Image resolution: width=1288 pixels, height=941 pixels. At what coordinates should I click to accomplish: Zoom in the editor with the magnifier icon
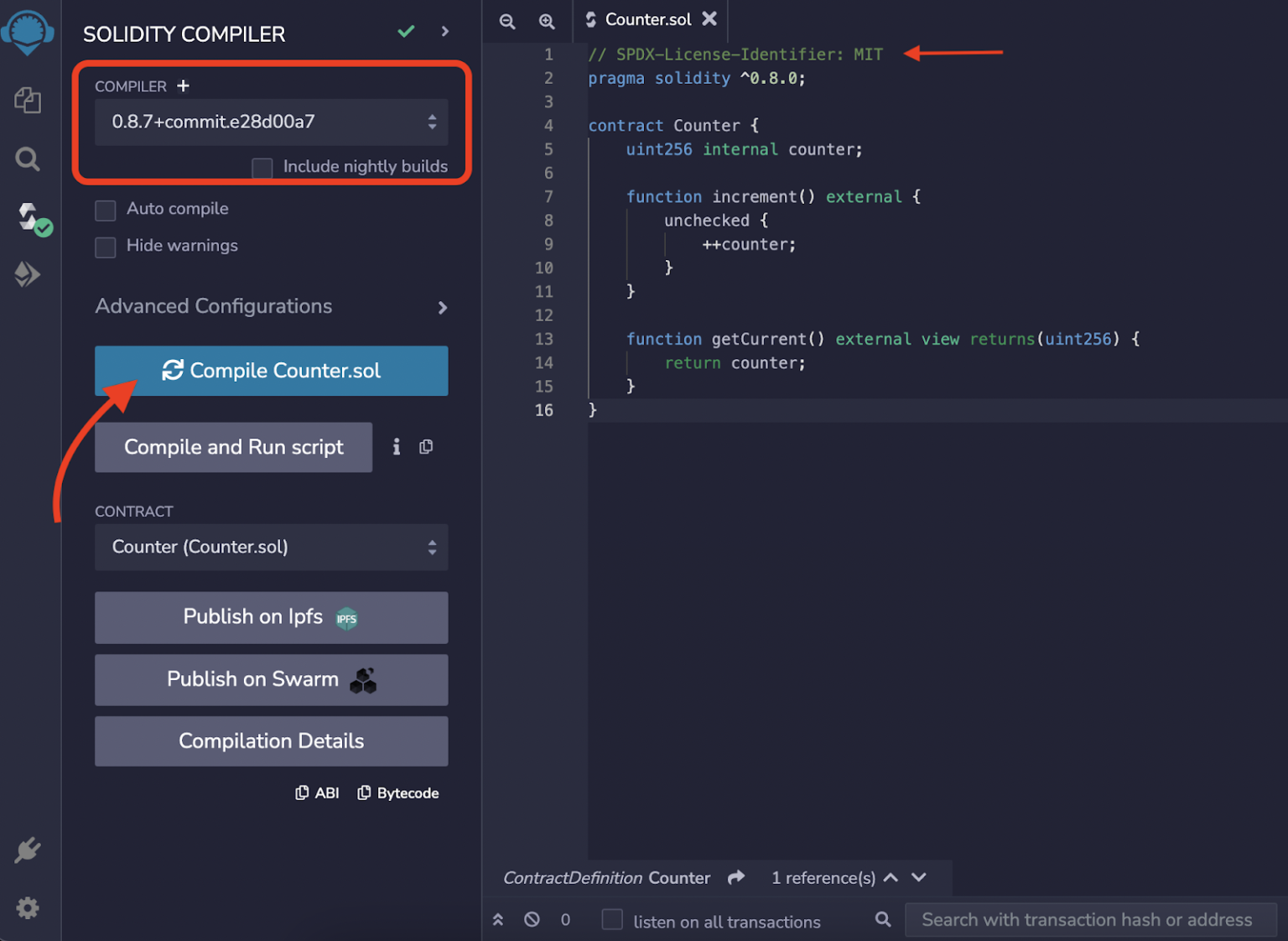[x=547, y=21]
